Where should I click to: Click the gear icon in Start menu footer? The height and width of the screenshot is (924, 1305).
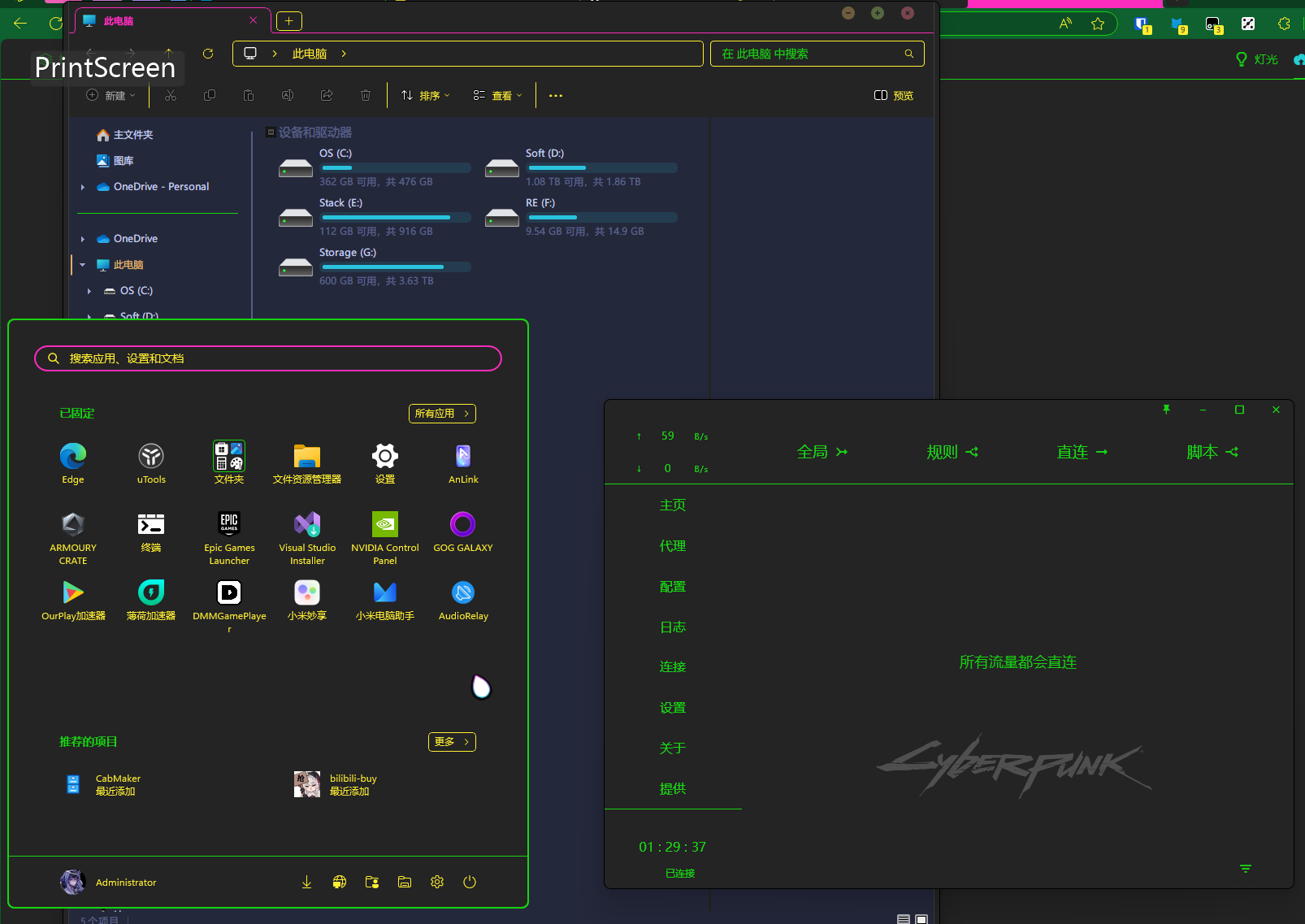click(x=437, y=883)
